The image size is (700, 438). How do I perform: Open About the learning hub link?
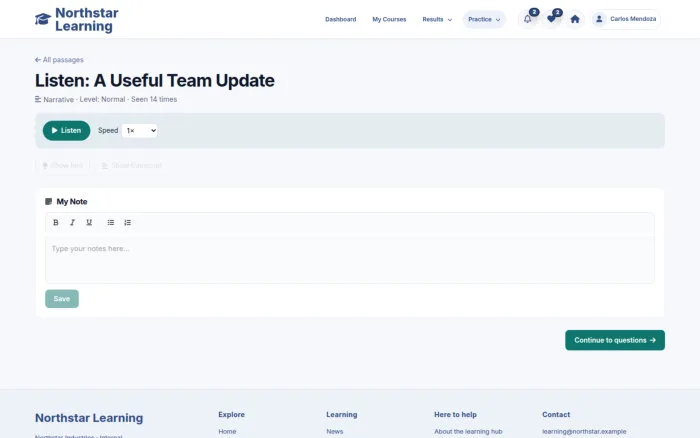coord(468,431)
